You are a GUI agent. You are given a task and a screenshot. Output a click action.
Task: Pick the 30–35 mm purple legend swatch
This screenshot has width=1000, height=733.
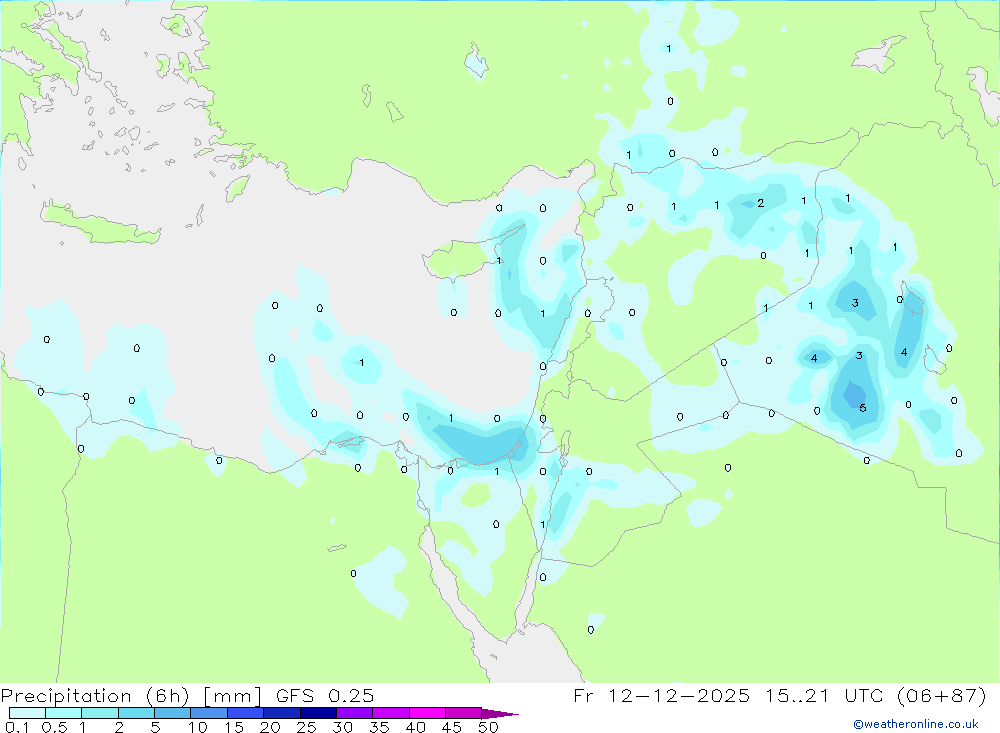tap(355, 713)
